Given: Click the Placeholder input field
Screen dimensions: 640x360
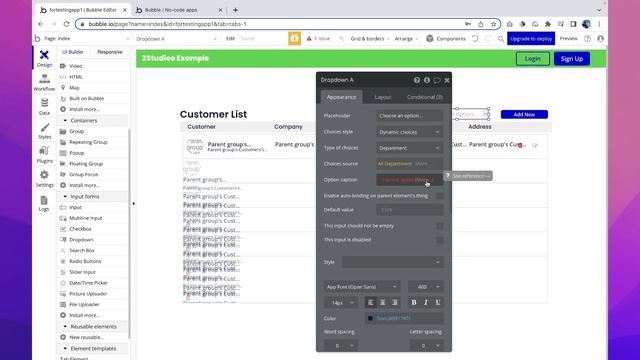Looking at the screenshot, I should point(409,116).
